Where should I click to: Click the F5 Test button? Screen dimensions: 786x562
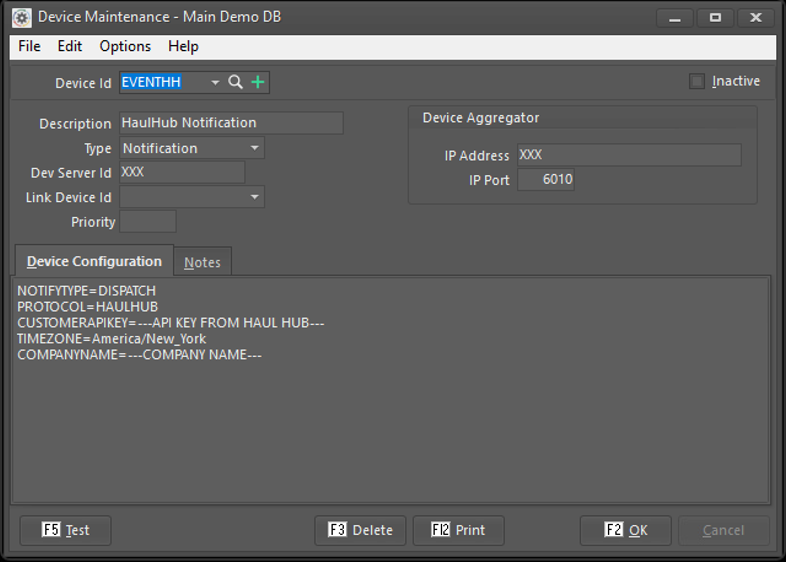pos(66,530)
